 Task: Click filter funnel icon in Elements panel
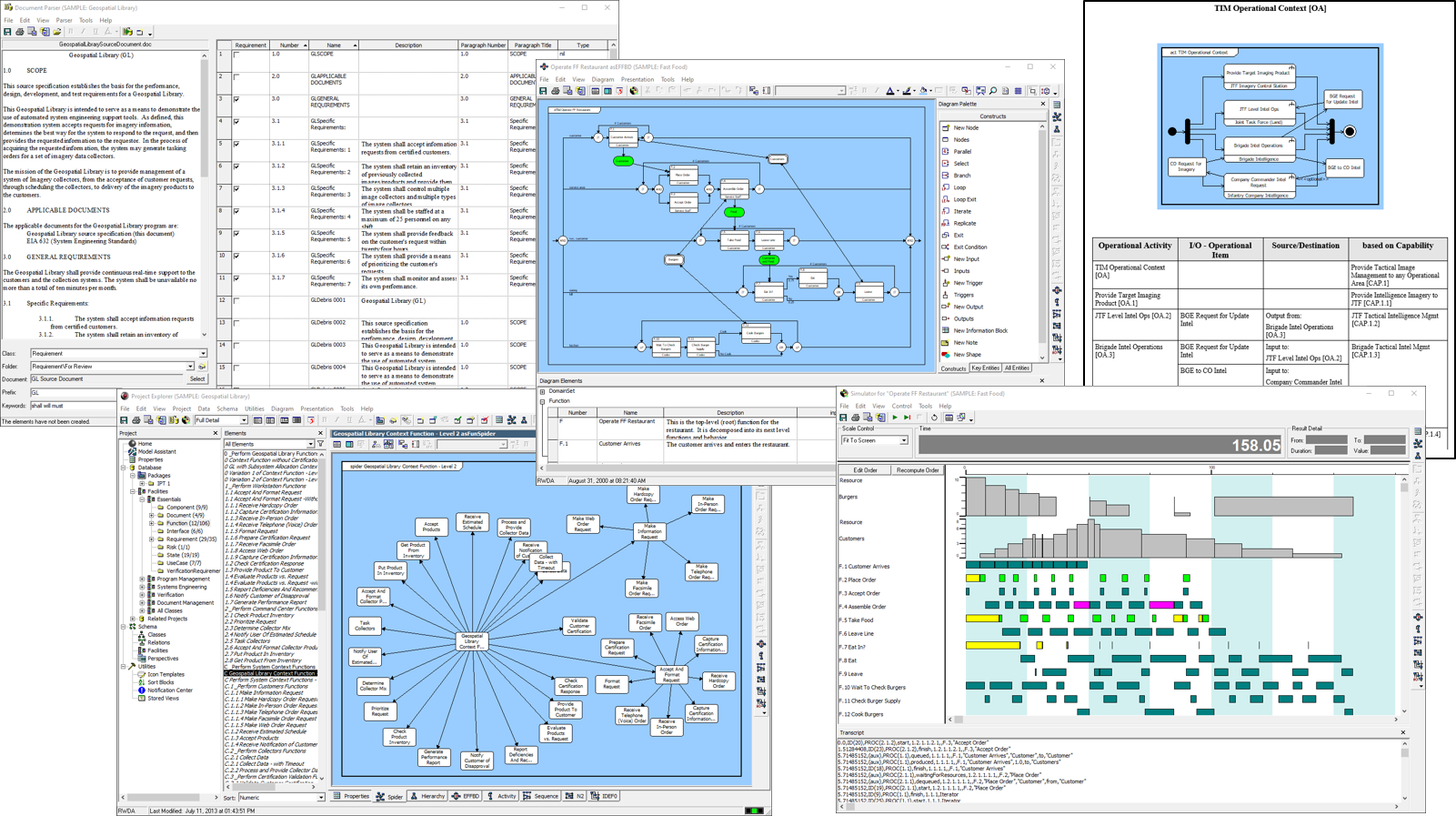[320, 444]
